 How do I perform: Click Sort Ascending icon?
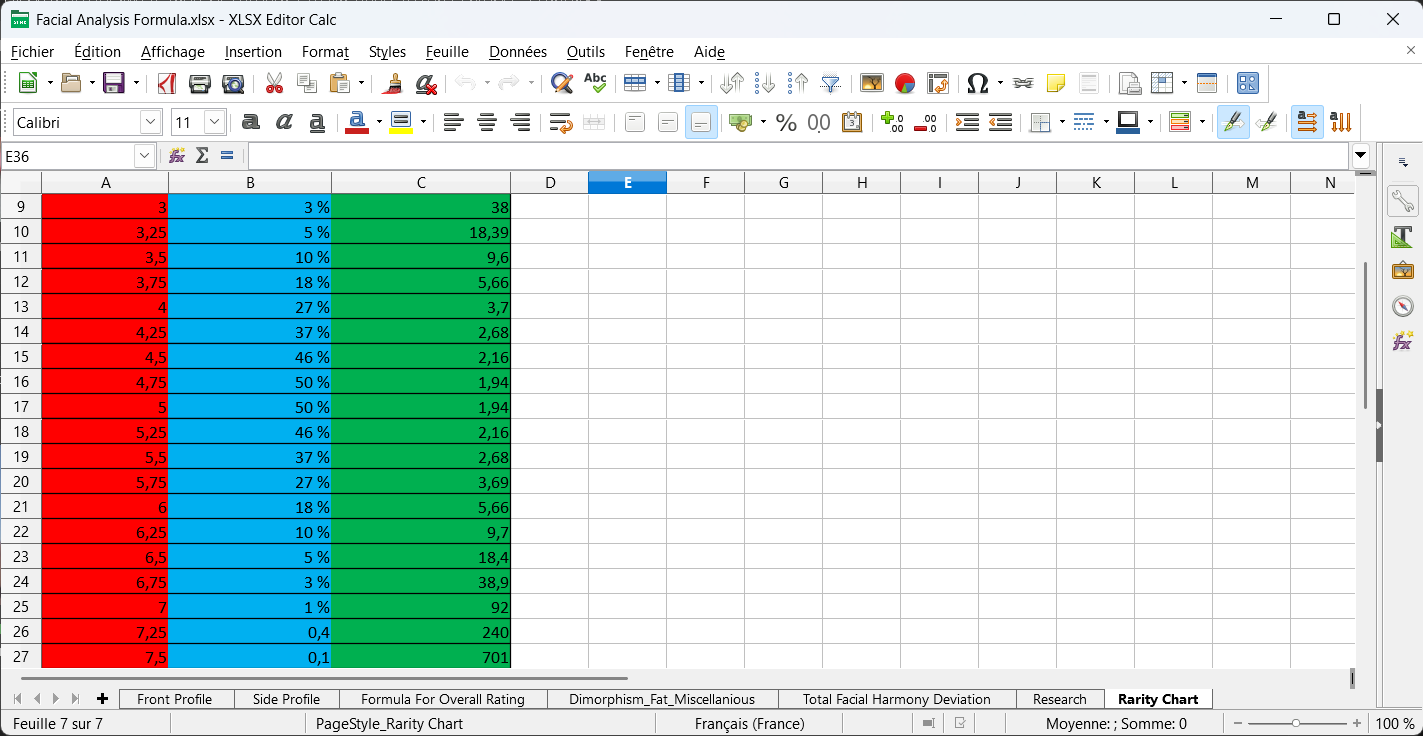click(x=765, y=83)
